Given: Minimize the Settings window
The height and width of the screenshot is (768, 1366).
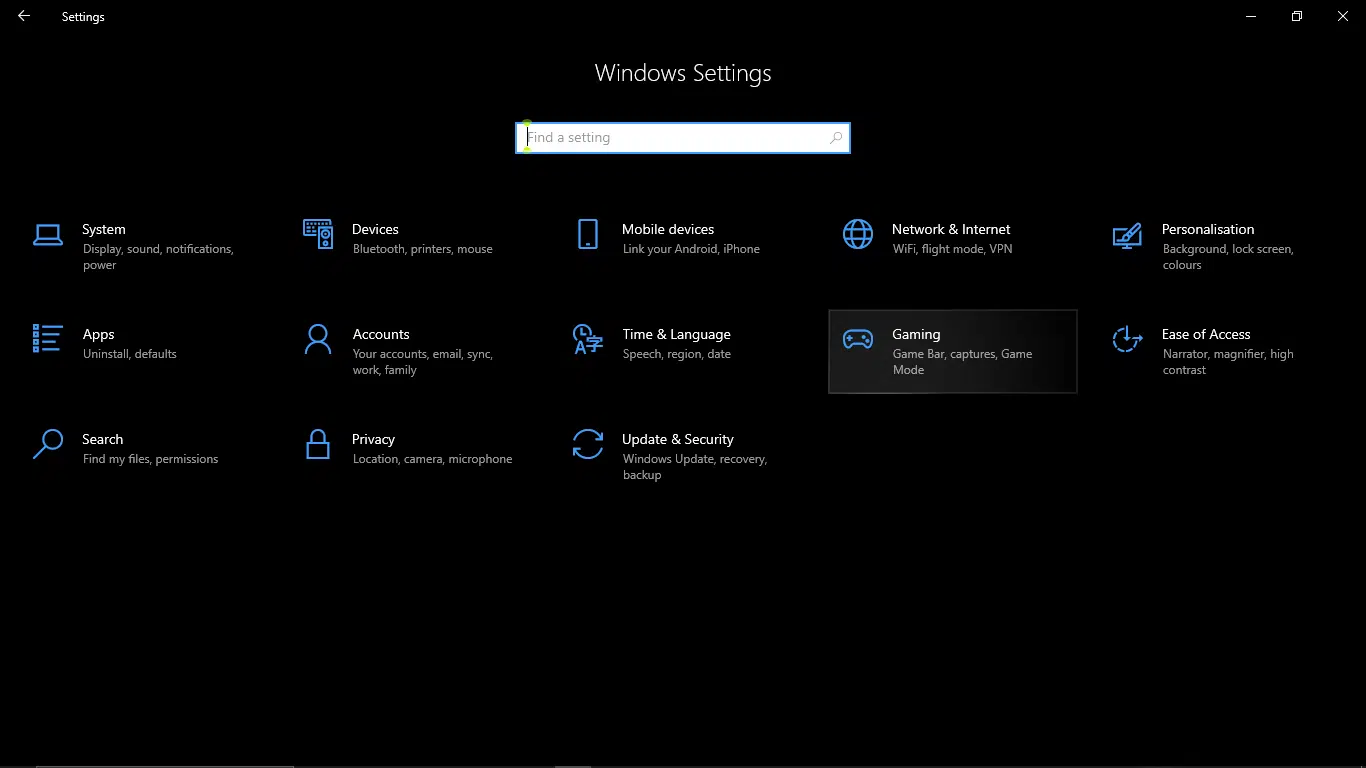Looking at the screenshot, I should click(x=1251, y=16).
